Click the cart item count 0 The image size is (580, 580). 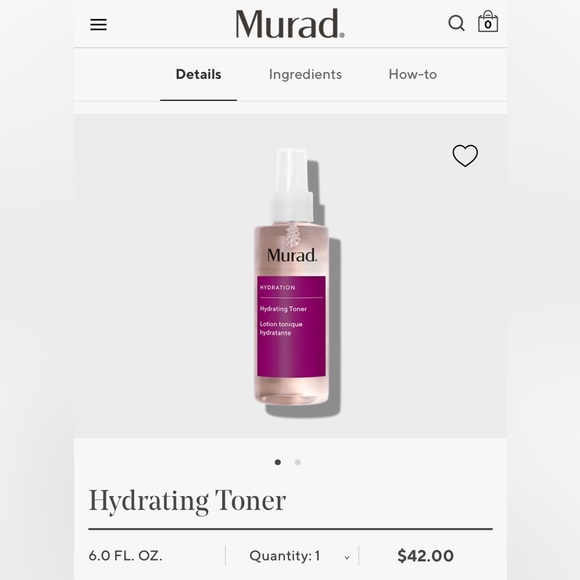click(x=488, y=25)
